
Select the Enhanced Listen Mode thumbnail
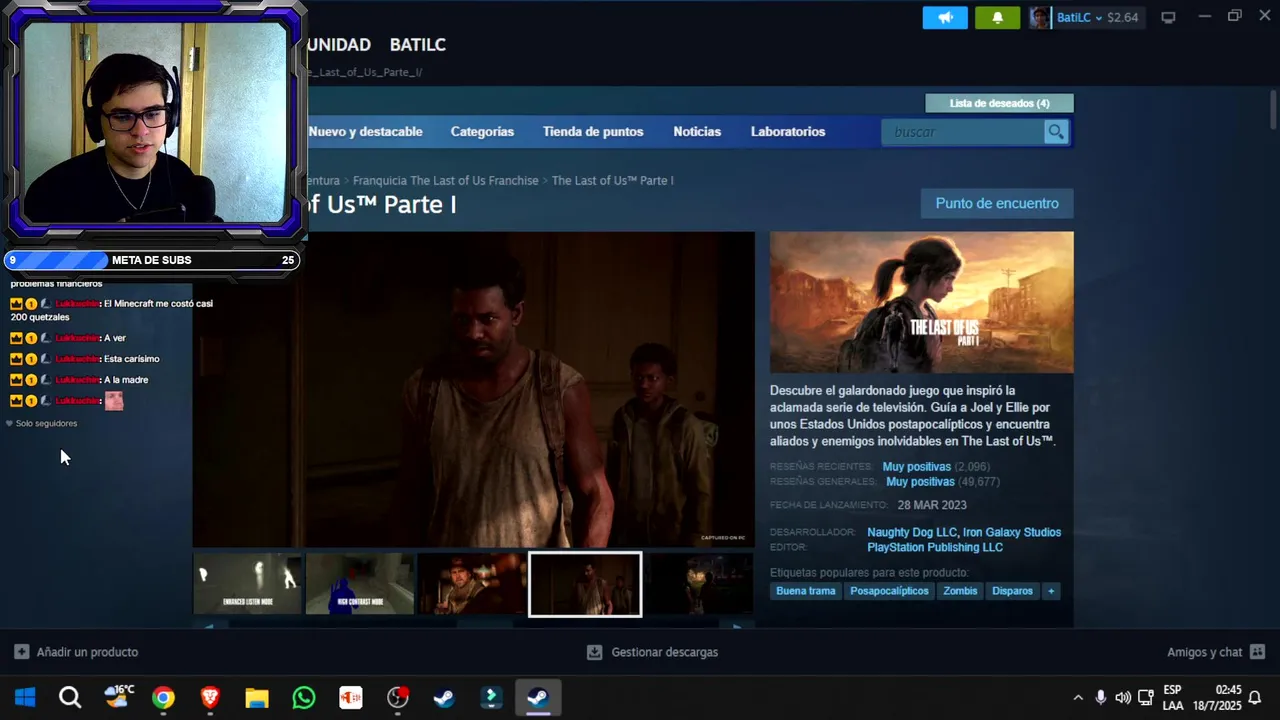click(247, 584)
